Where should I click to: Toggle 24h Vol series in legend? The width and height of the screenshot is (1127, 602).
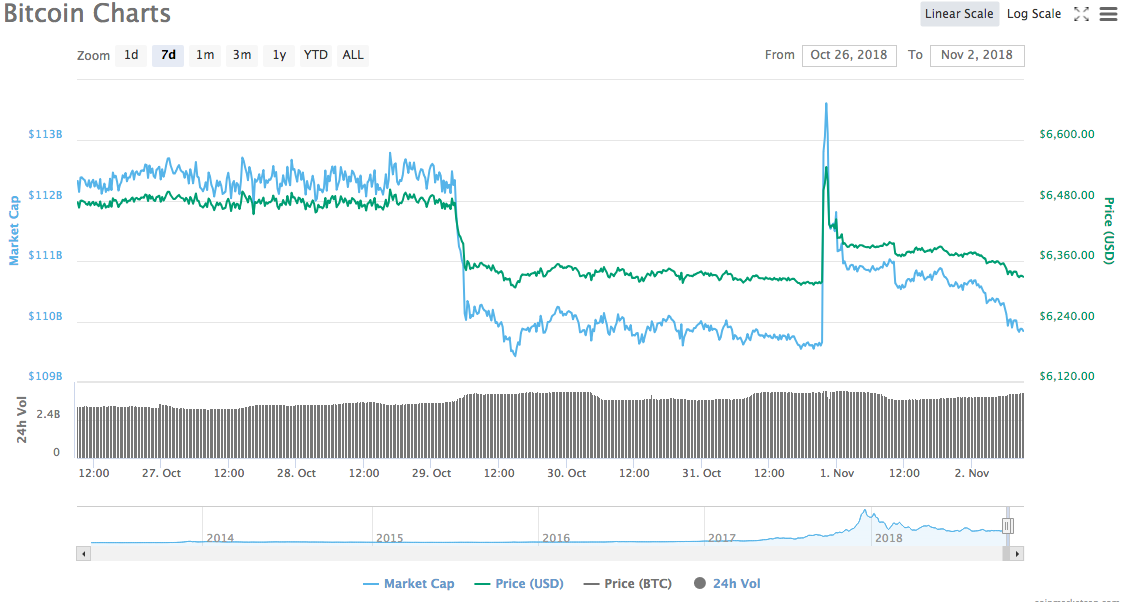pyautogui.click(x=727, y=583)
